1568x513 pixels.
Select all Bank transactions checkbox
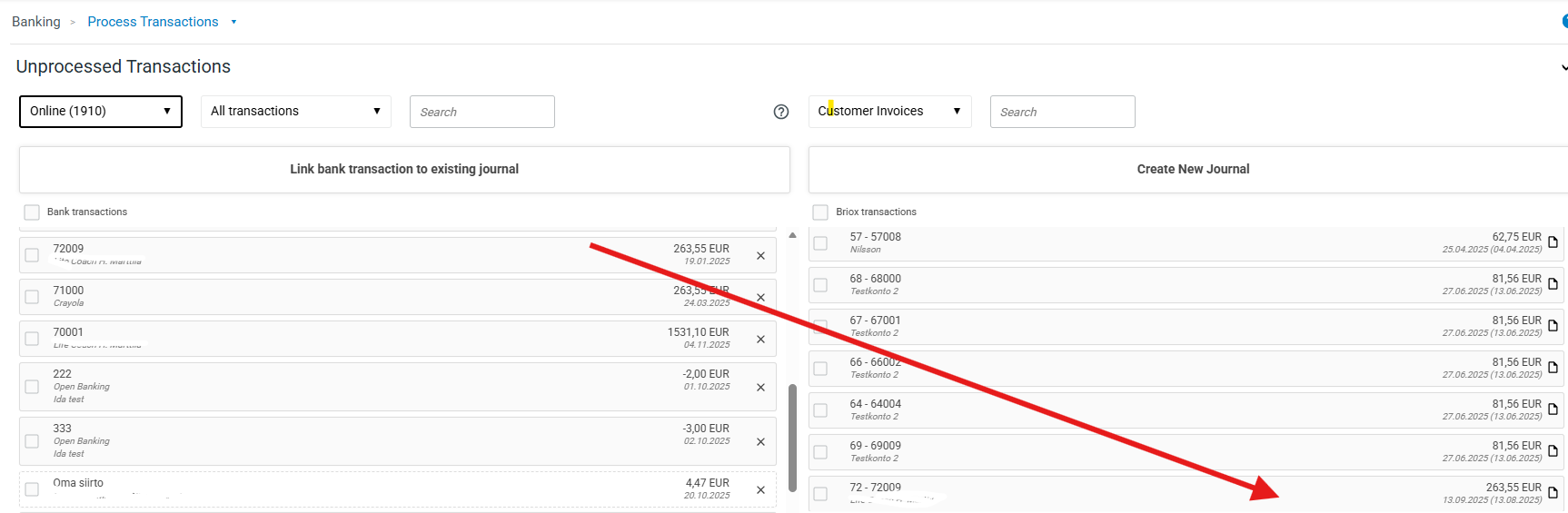tap(32, 212)
